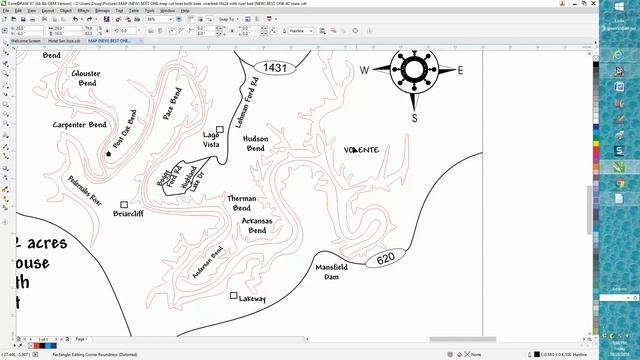Toggle the lock ratio padlock
Screen dimensions: 640x360
point(107,31)
